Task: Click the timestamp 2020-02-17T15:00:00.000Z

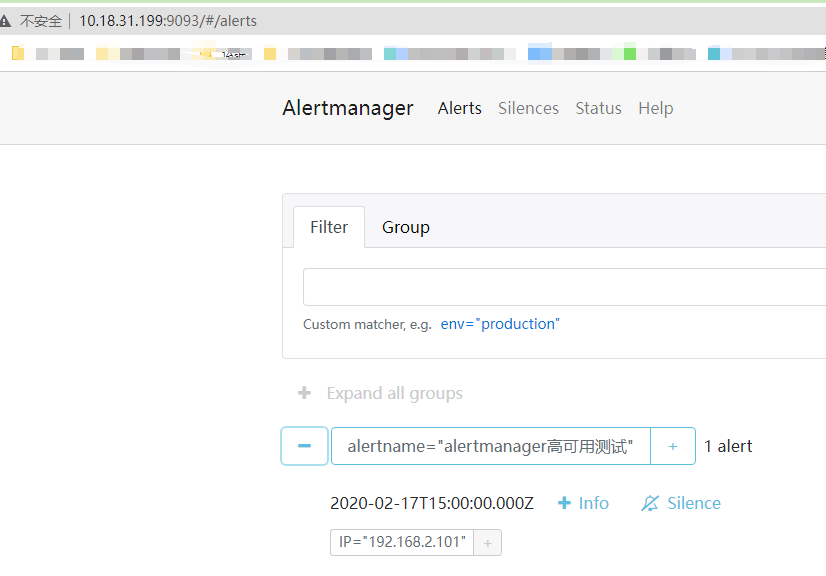Action: (x=432, y=503)
